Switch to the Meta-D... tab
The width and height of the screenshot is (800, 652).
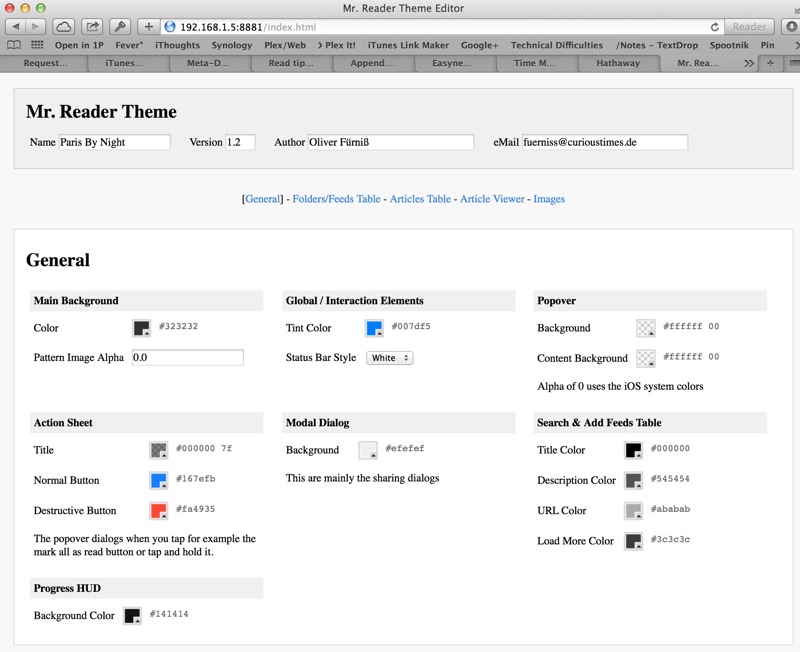click(x=208, y=63)
